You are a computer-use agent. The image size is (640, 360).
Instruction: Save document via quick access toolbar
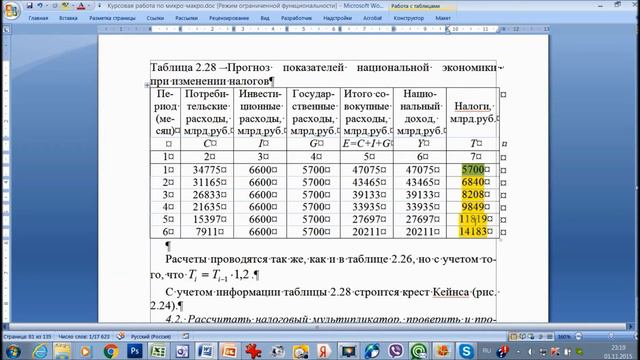(29, 6)
